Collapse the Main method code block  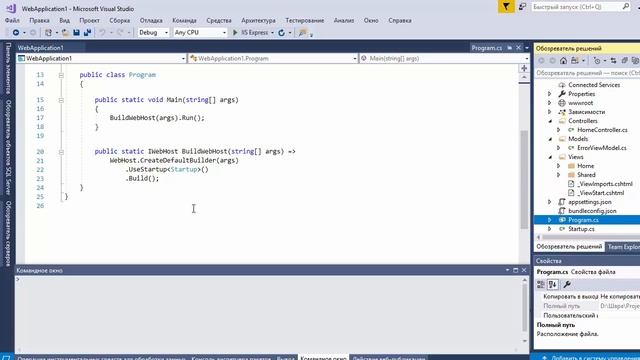click(61, 100)
